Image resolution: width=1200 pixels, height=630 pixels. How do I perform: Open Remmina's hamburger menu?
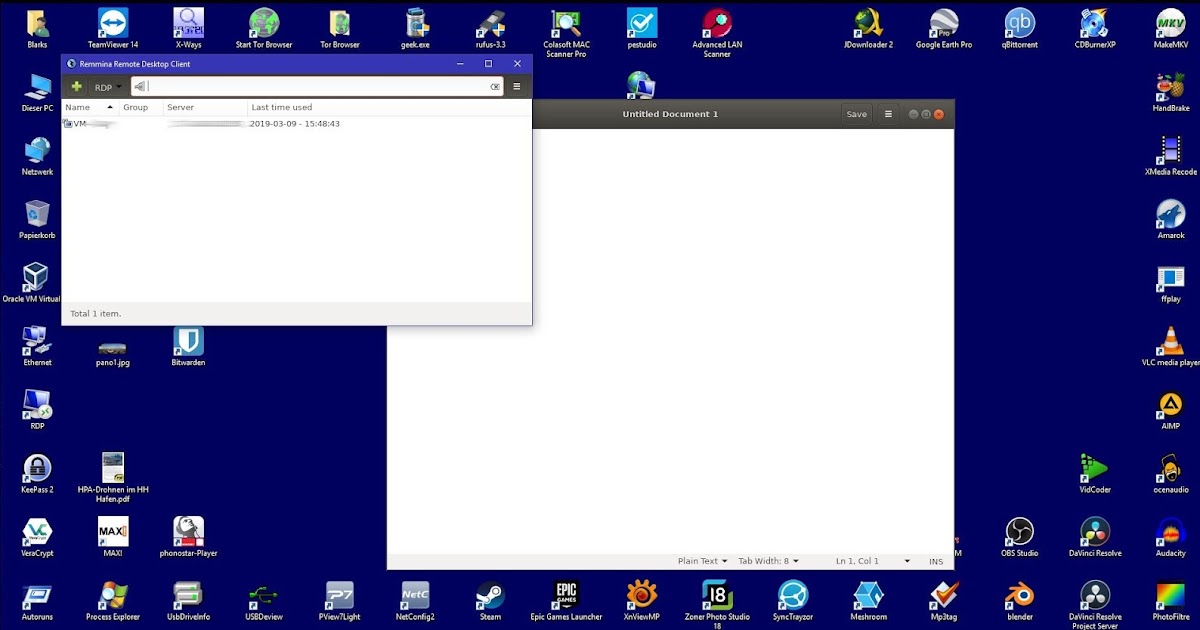[517, 86]
